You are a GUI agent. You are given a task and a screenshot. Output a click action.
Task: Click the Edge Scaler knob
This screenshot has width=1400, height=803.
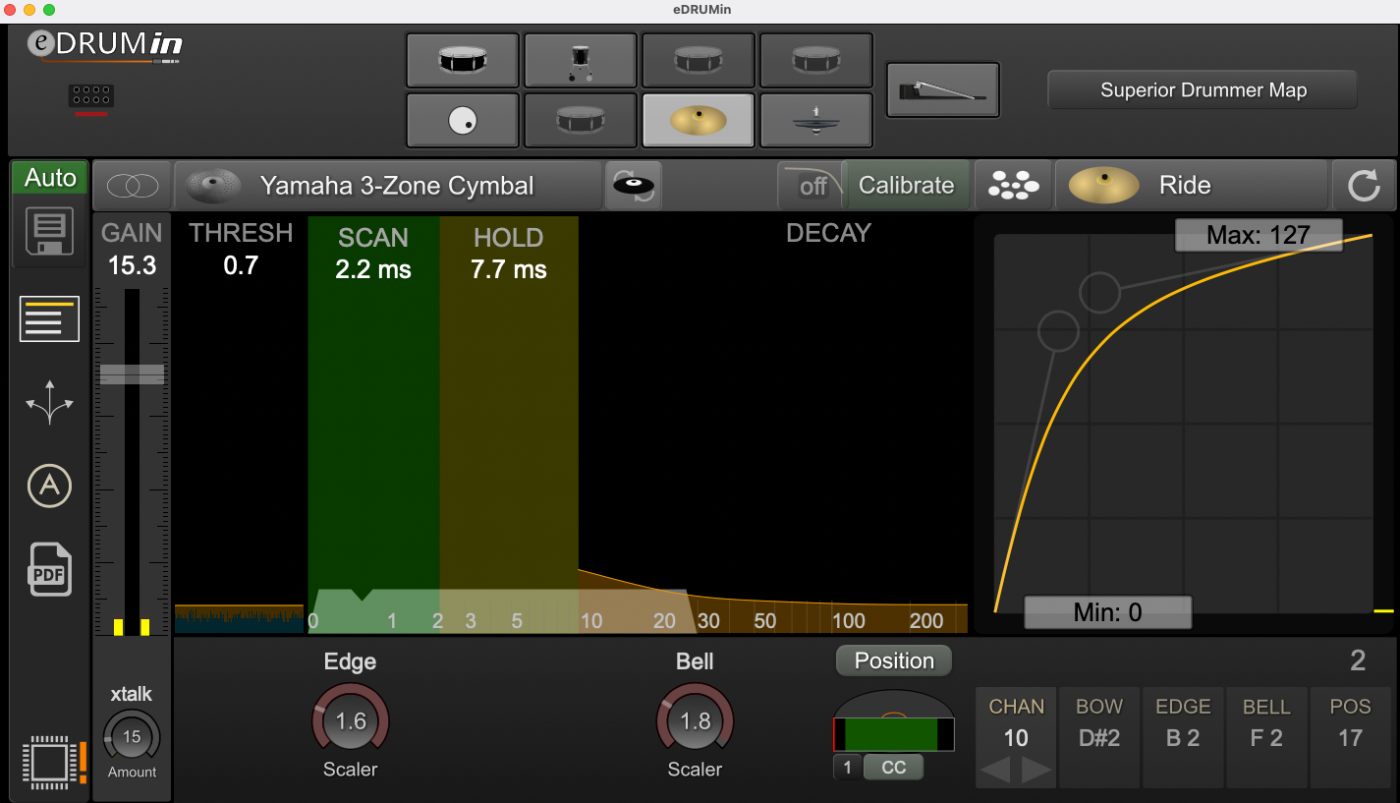tap(350, 721)
